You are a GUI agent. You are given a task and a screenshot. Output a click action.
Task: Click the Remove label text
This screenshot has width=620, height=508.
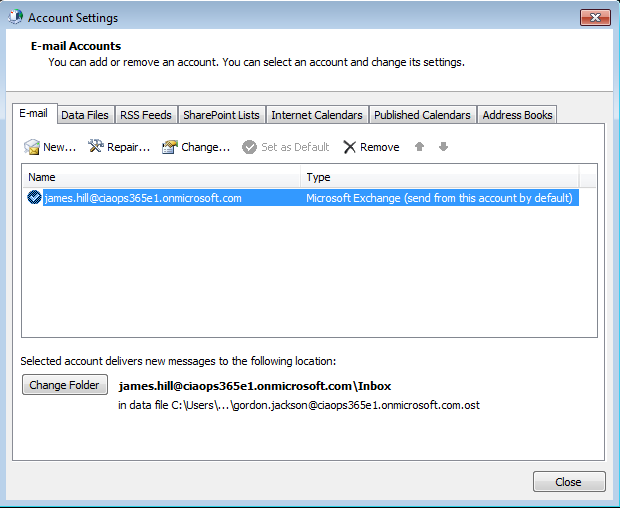[x=380, y=147]
